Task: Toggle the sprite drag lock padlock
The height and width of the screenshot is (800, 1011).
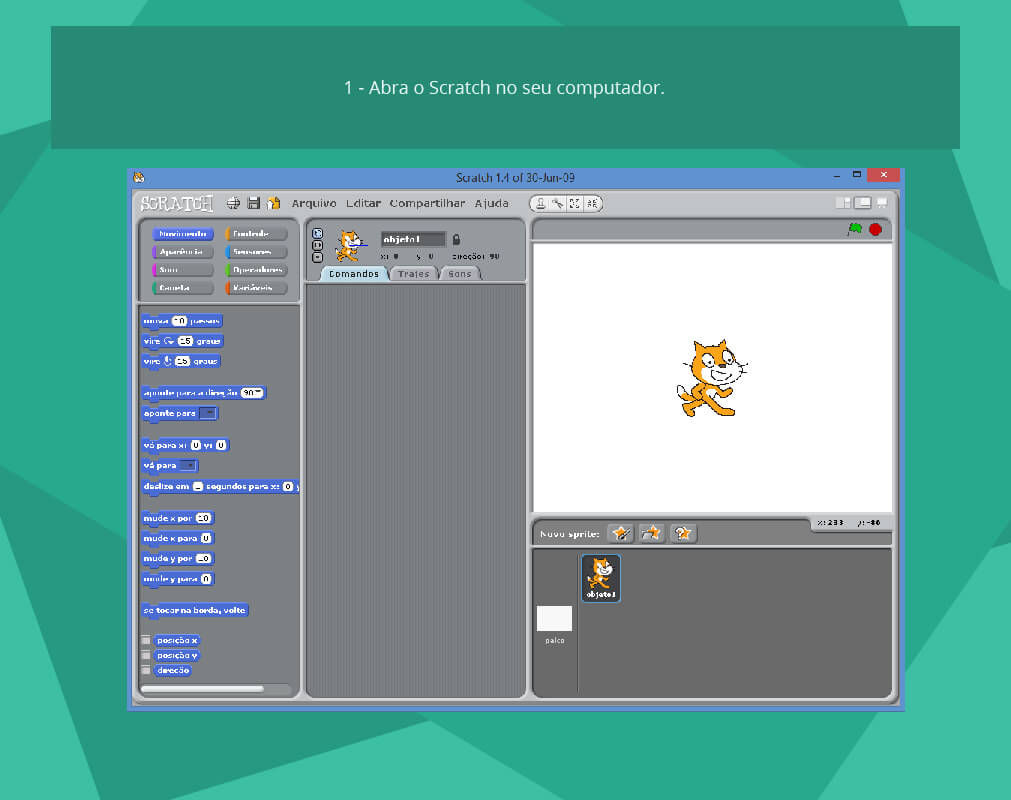Action: (456, 239)
